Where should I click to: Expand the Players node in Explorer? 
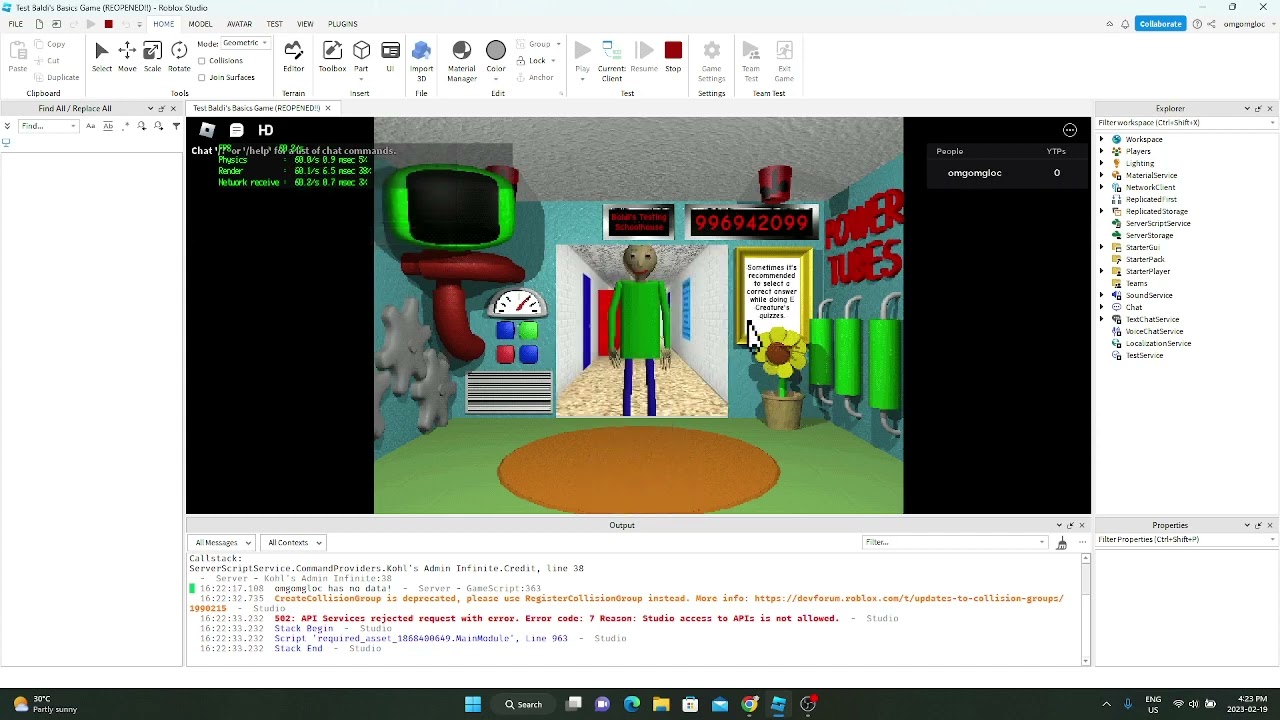coord(1102,151)
